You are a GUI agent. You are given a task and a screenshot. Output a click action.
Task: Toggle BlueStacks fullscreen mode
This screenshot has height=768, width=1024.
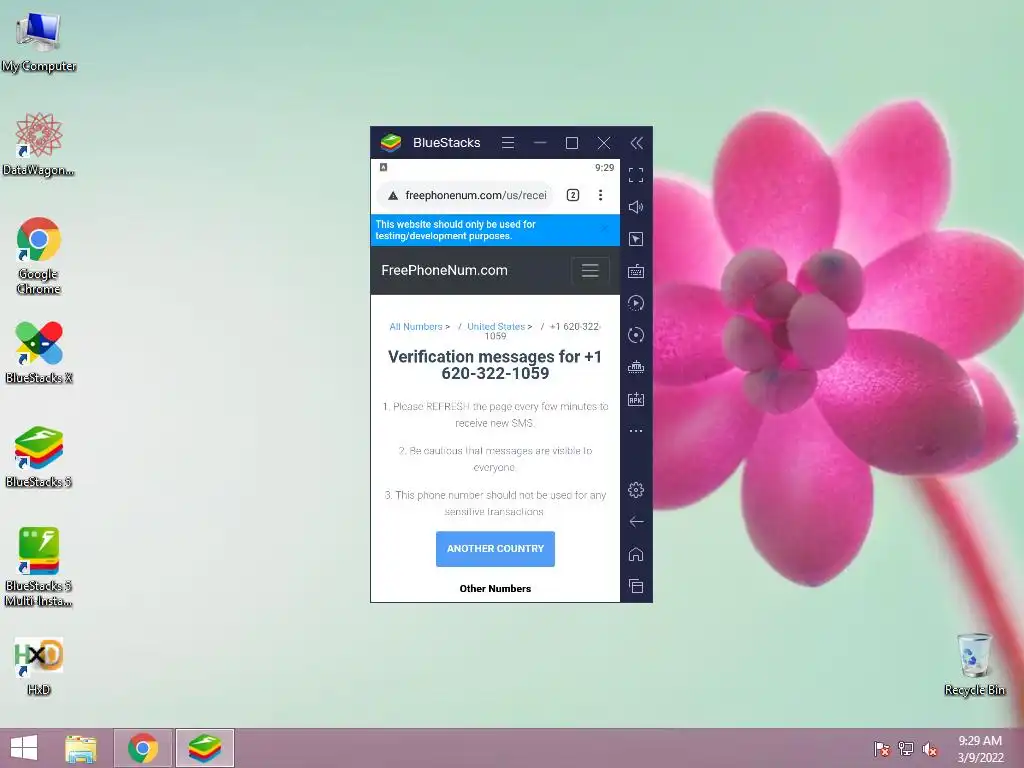point(636,175)
